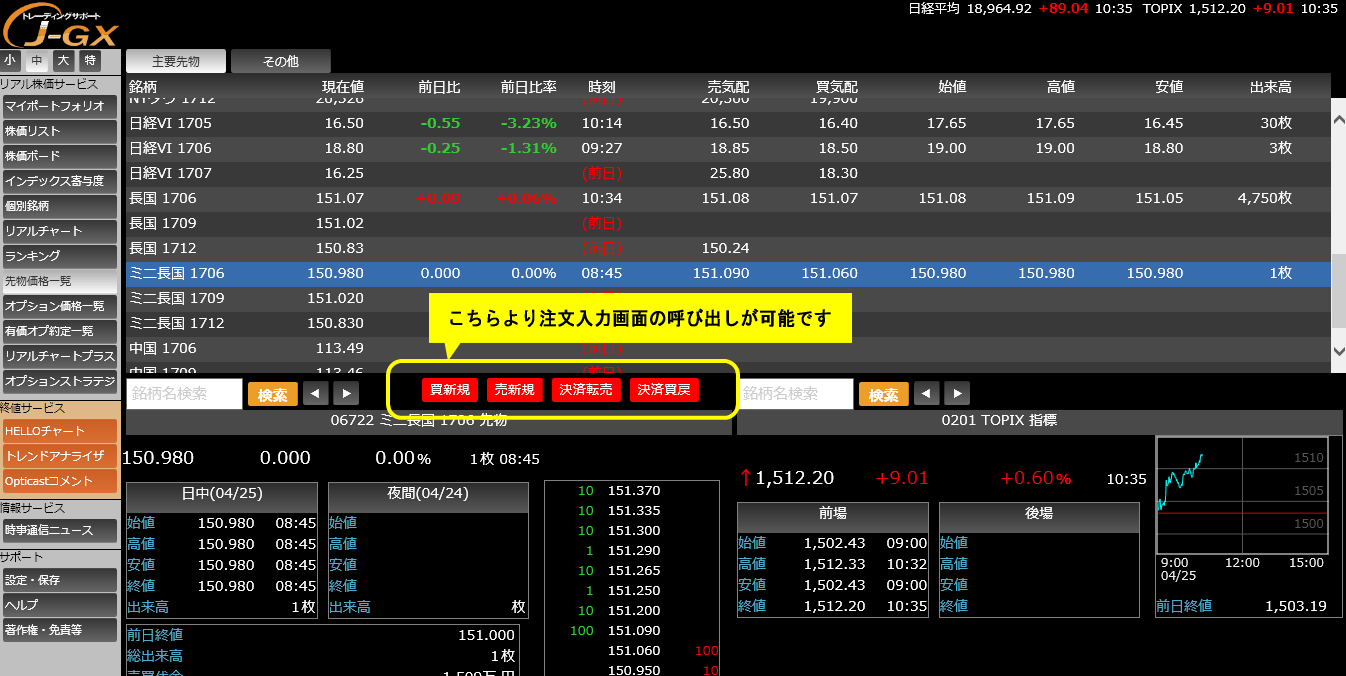Screen dimensions: 1346x676
Task: Open トレンドアナライザ
Action: coord(60,456)
